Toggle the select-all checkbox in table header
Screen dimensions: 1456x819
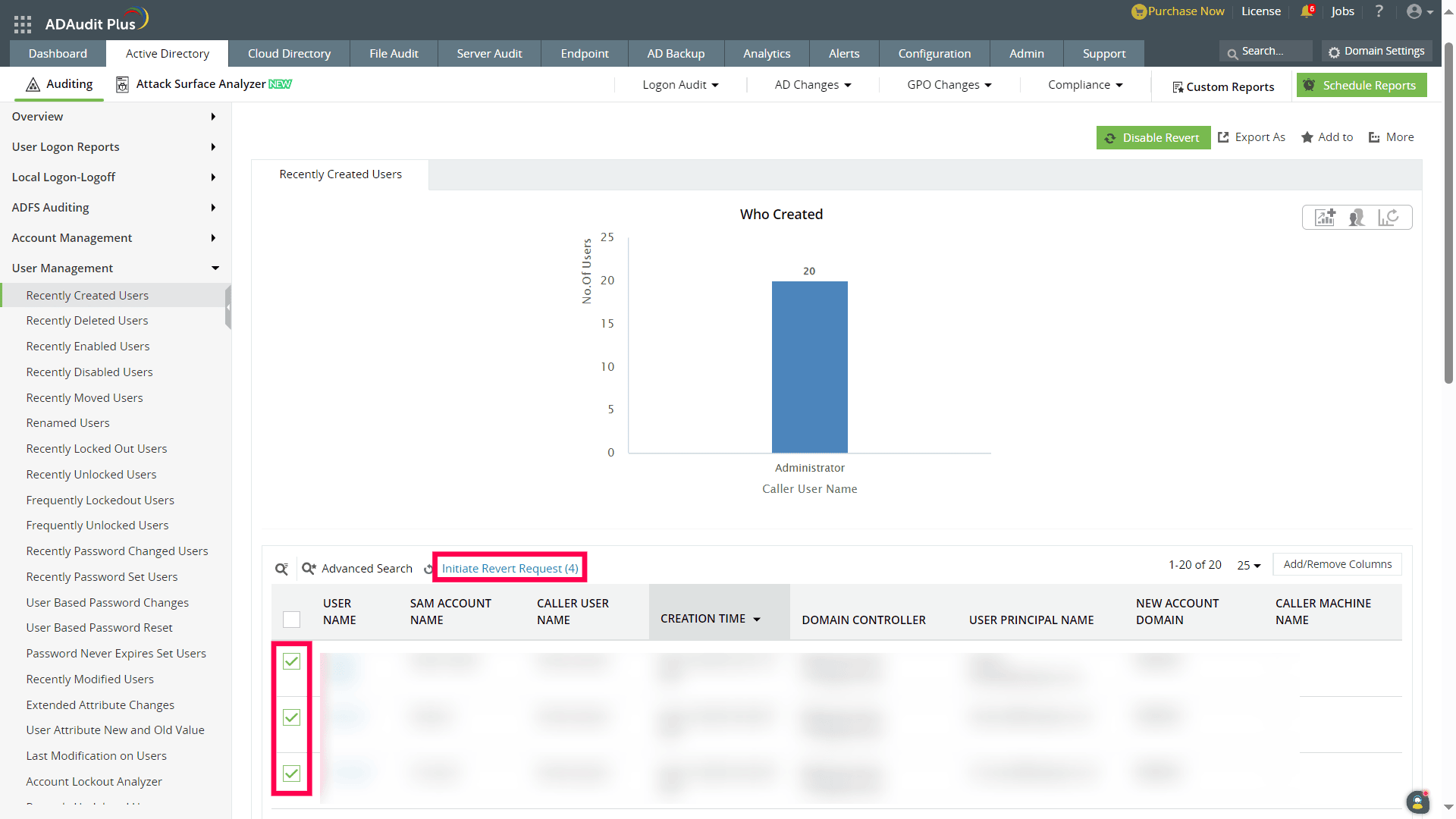pos(291,620)
